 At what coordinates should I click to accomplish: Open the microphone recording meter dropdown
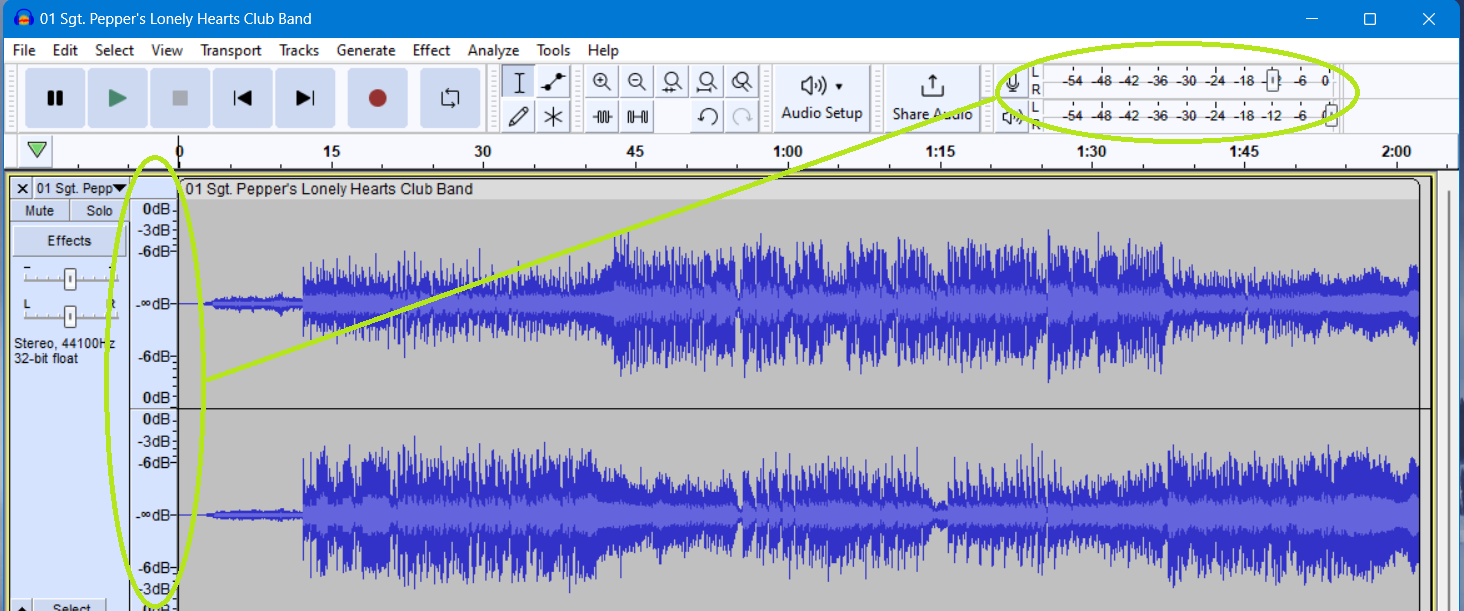(x=1012, y=83)
